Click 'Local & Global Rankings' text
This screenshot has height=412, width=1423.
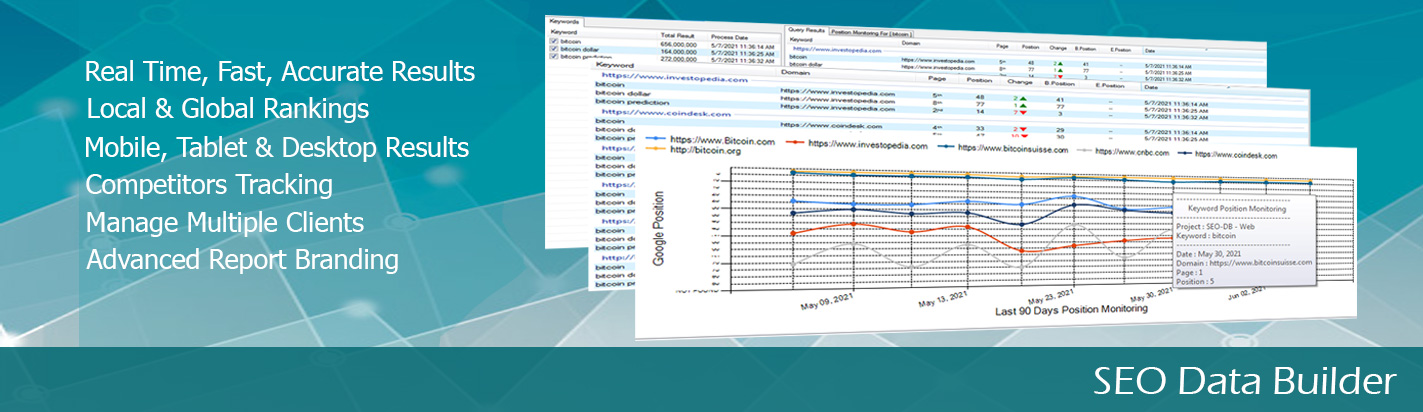click(x=228, y=109)
